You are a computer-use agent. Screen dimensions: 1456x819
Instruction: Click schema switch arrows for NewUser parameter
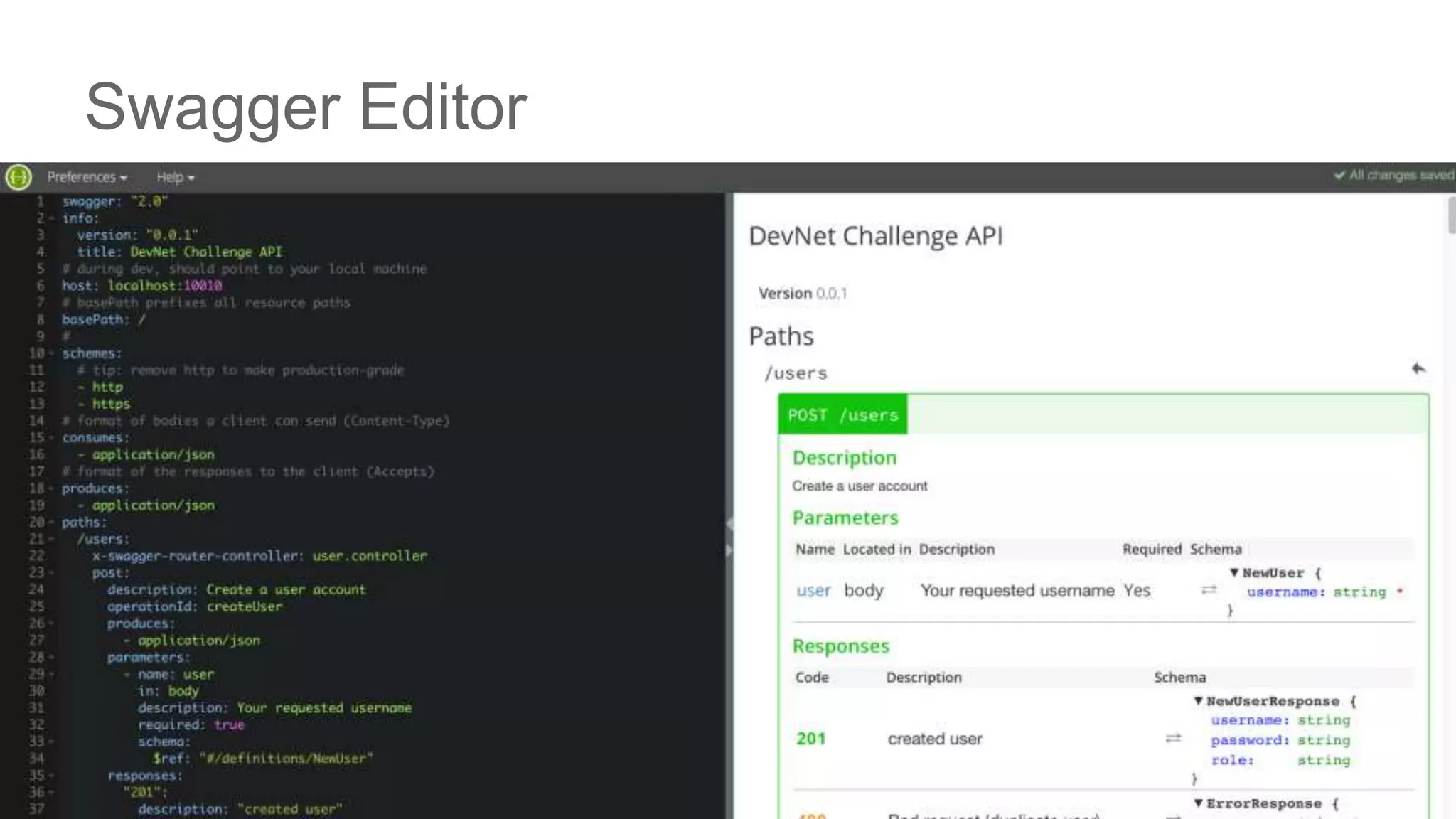click(x=1209, y=590)
